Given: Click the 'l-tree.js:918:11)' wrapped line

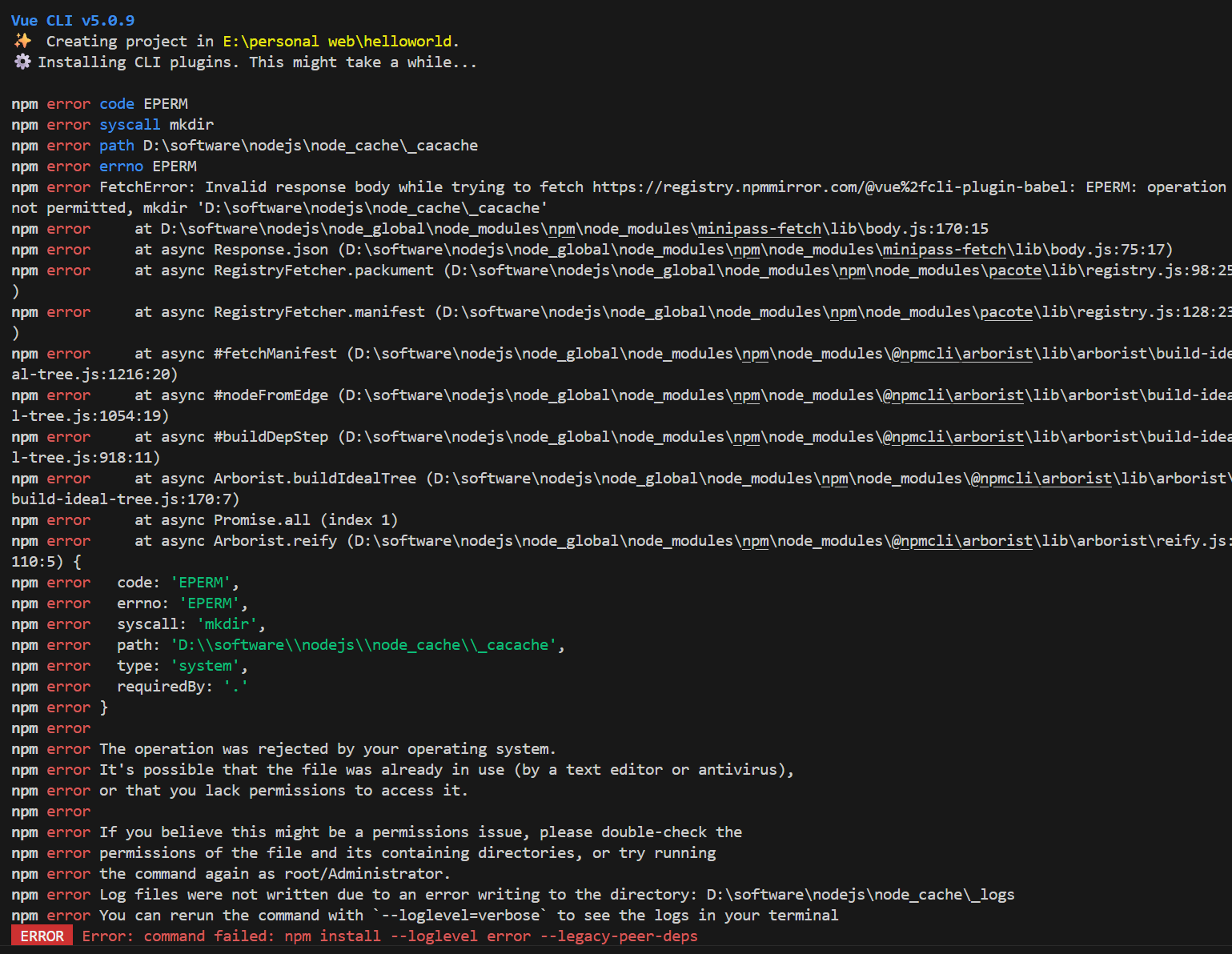Looking at the screenshot, I should pos(86,457).
